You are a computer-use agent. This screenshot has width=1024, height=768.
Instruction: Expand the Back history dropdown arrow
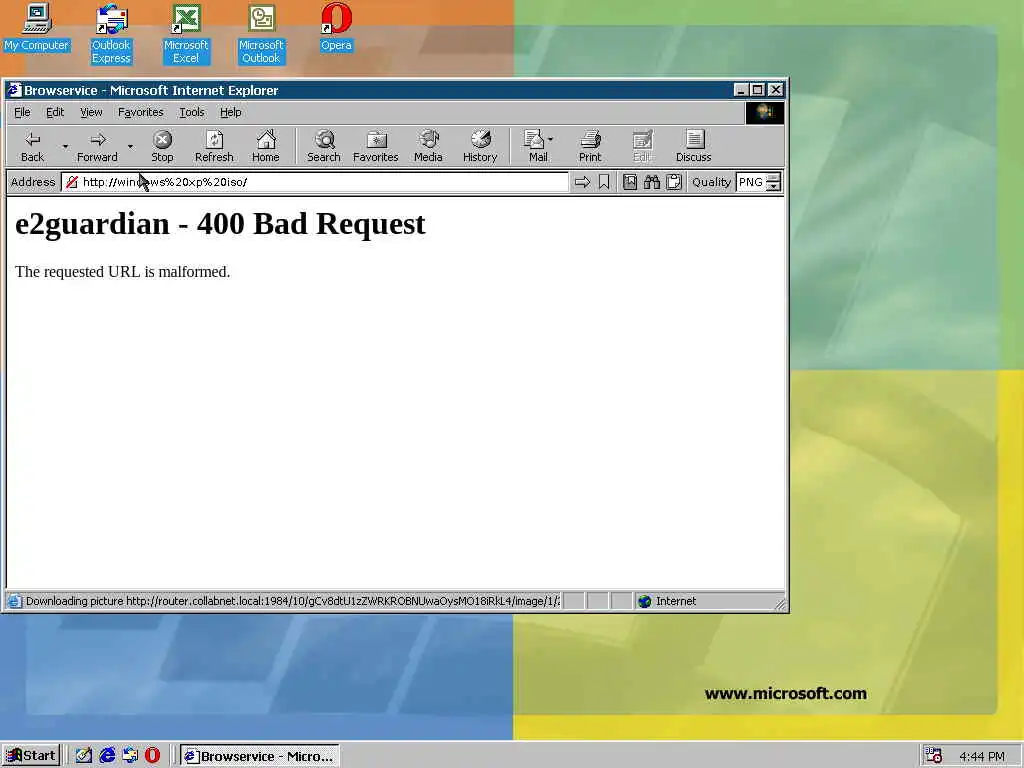(65, 147)
